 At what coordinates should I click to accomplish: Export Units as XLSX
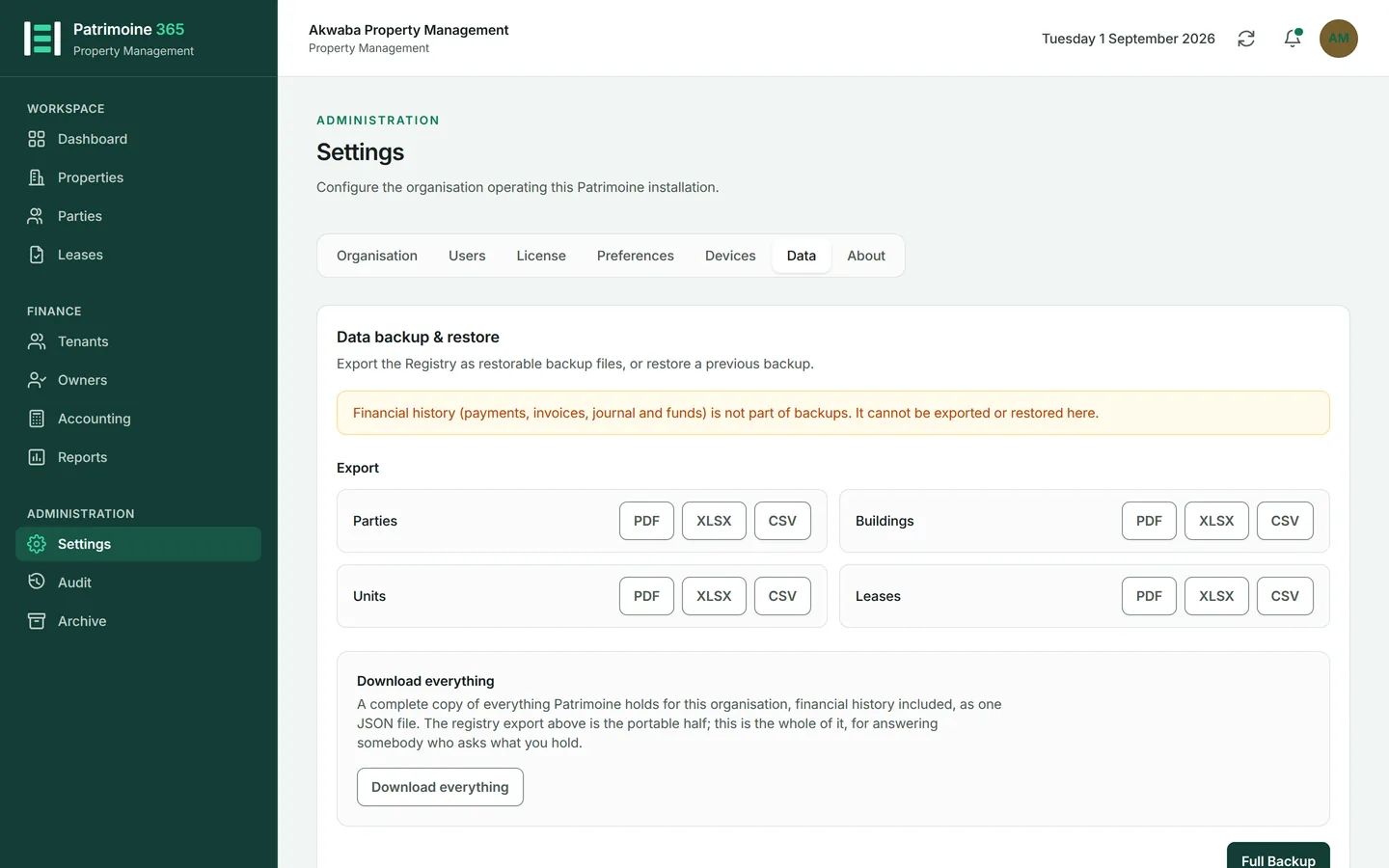point(714,596)
